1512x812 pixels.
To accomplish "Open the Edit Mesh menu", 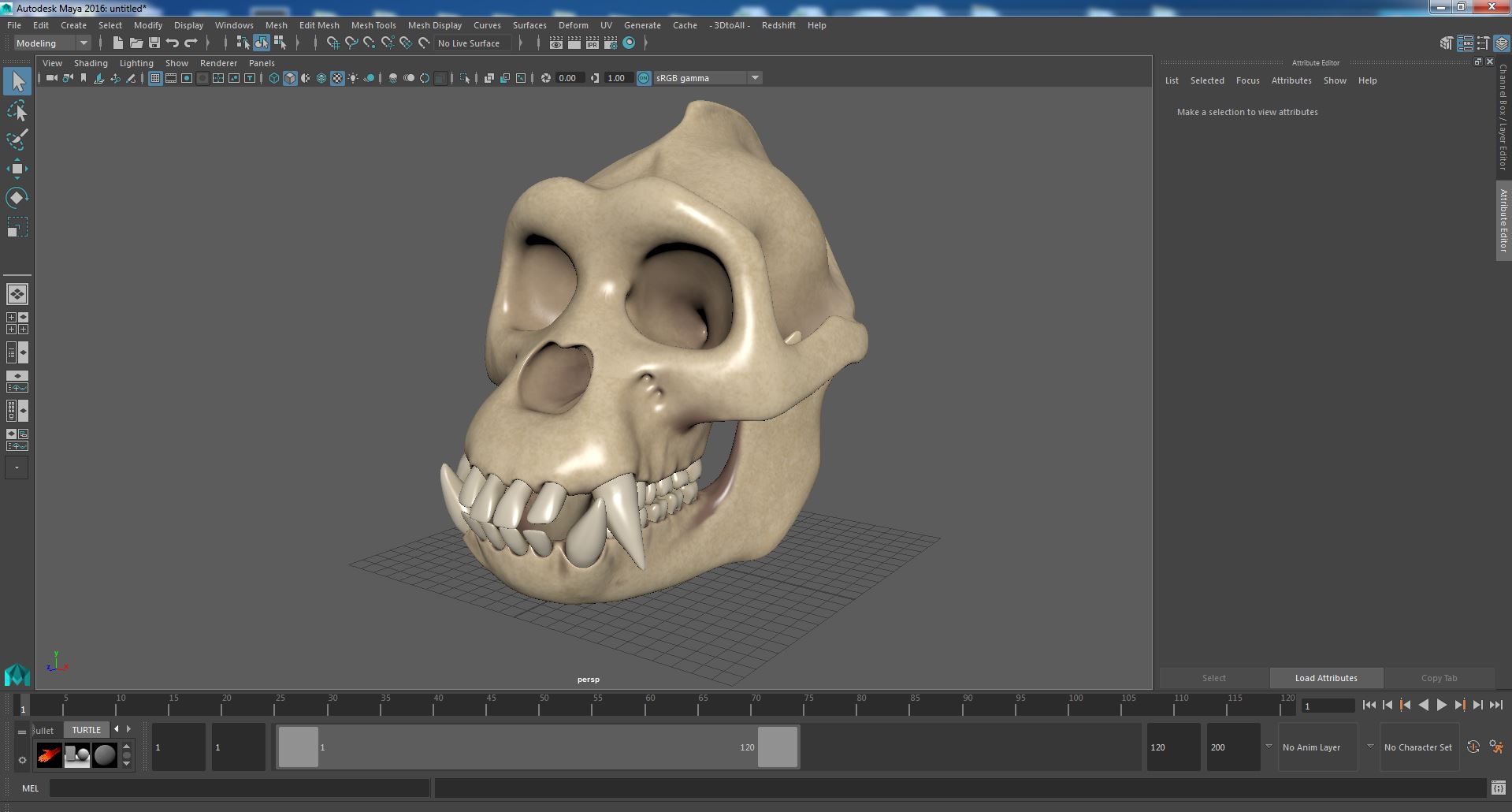I will coord(319,25).
